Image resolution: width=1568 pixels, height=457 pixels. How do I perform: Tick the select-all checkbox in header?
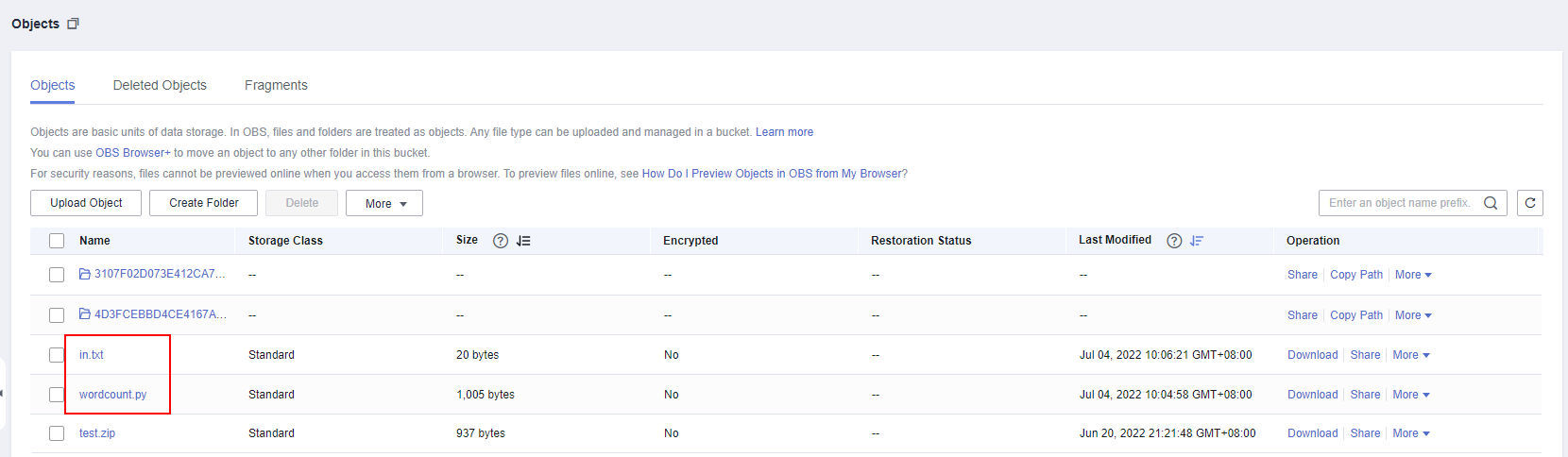click(x=57, y=241)
